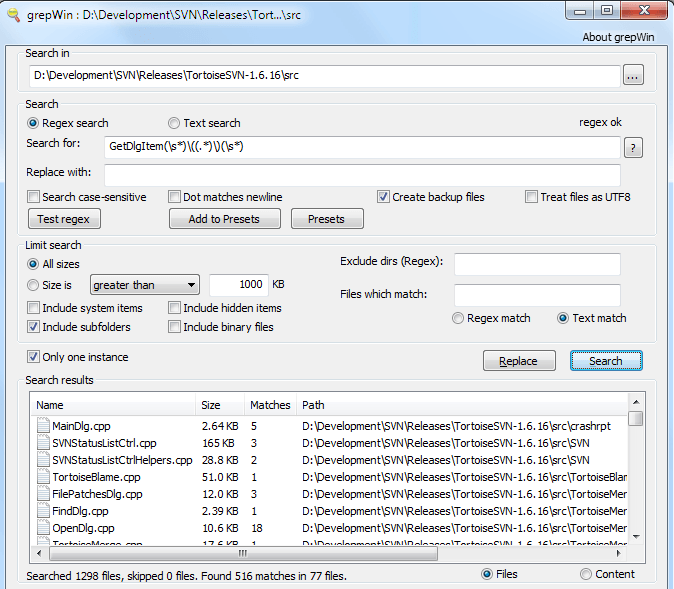Click the 165 KB size cell
674x589 pixels.
click(x=218, y=443)
